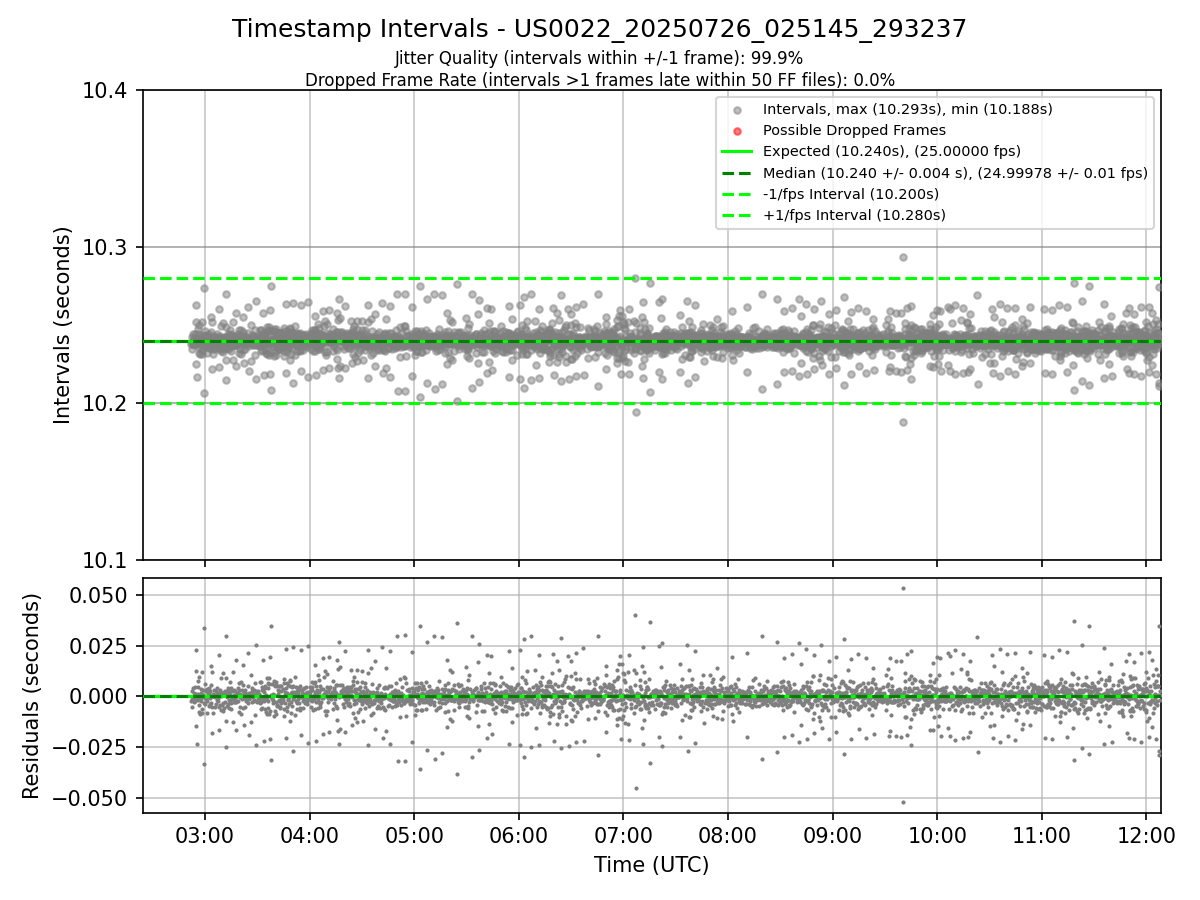
Task: Click legend entry 'Intervals, max (10.293s), min (10.188s)'
Action: point(907,109)
